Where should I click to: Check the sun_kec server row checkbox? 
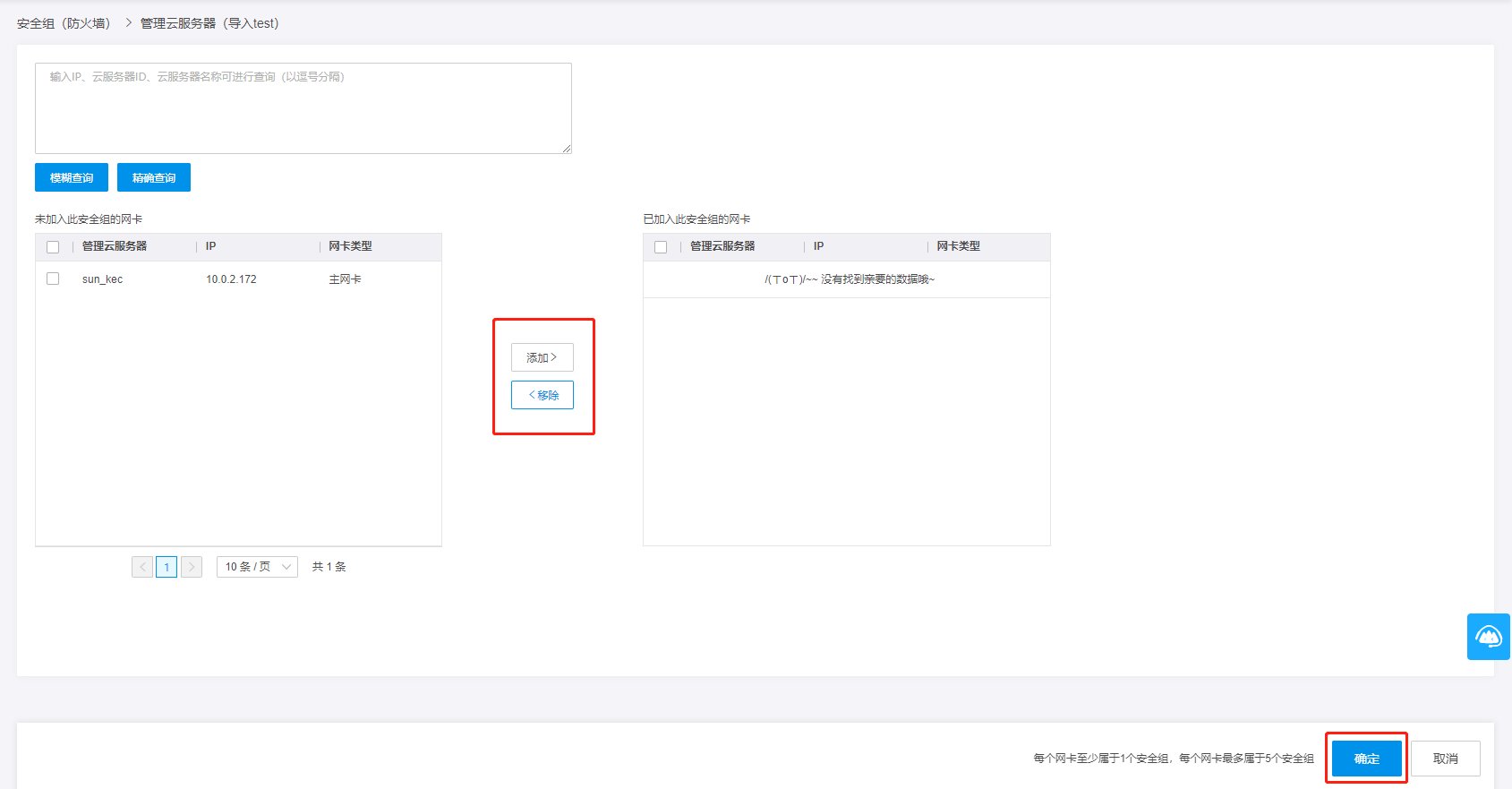pyautogui.click(x=53, y=279)
